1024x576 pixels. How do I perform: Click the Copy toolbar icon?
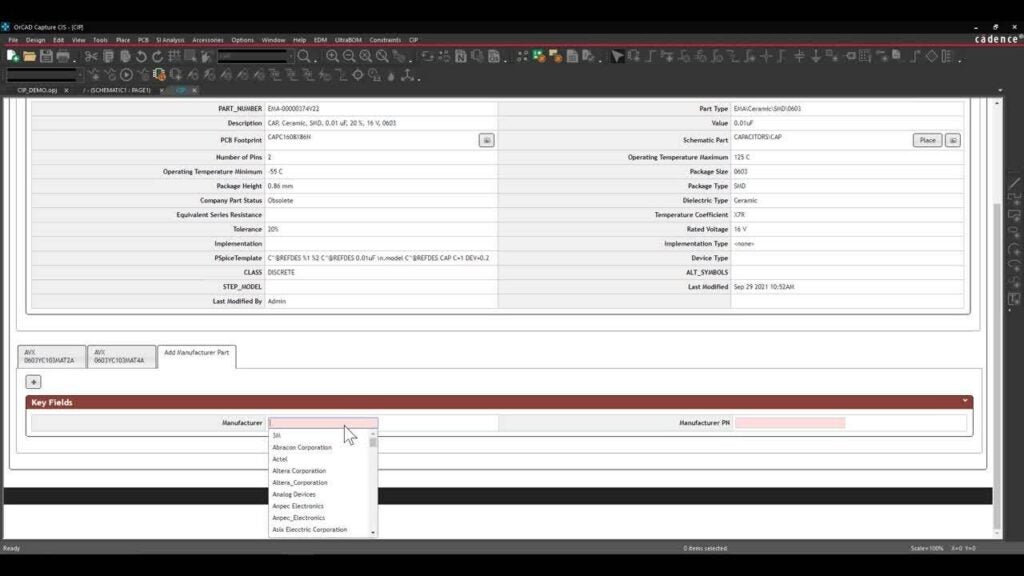(108, 57)
